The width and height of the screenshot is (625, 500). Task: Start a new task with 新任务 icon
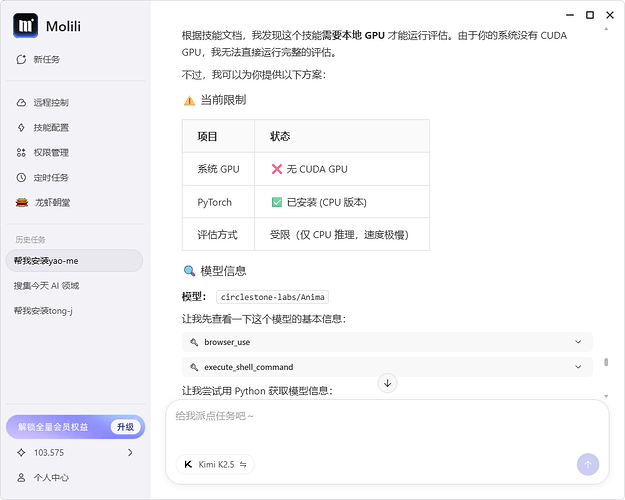click(x=21, y=59)
